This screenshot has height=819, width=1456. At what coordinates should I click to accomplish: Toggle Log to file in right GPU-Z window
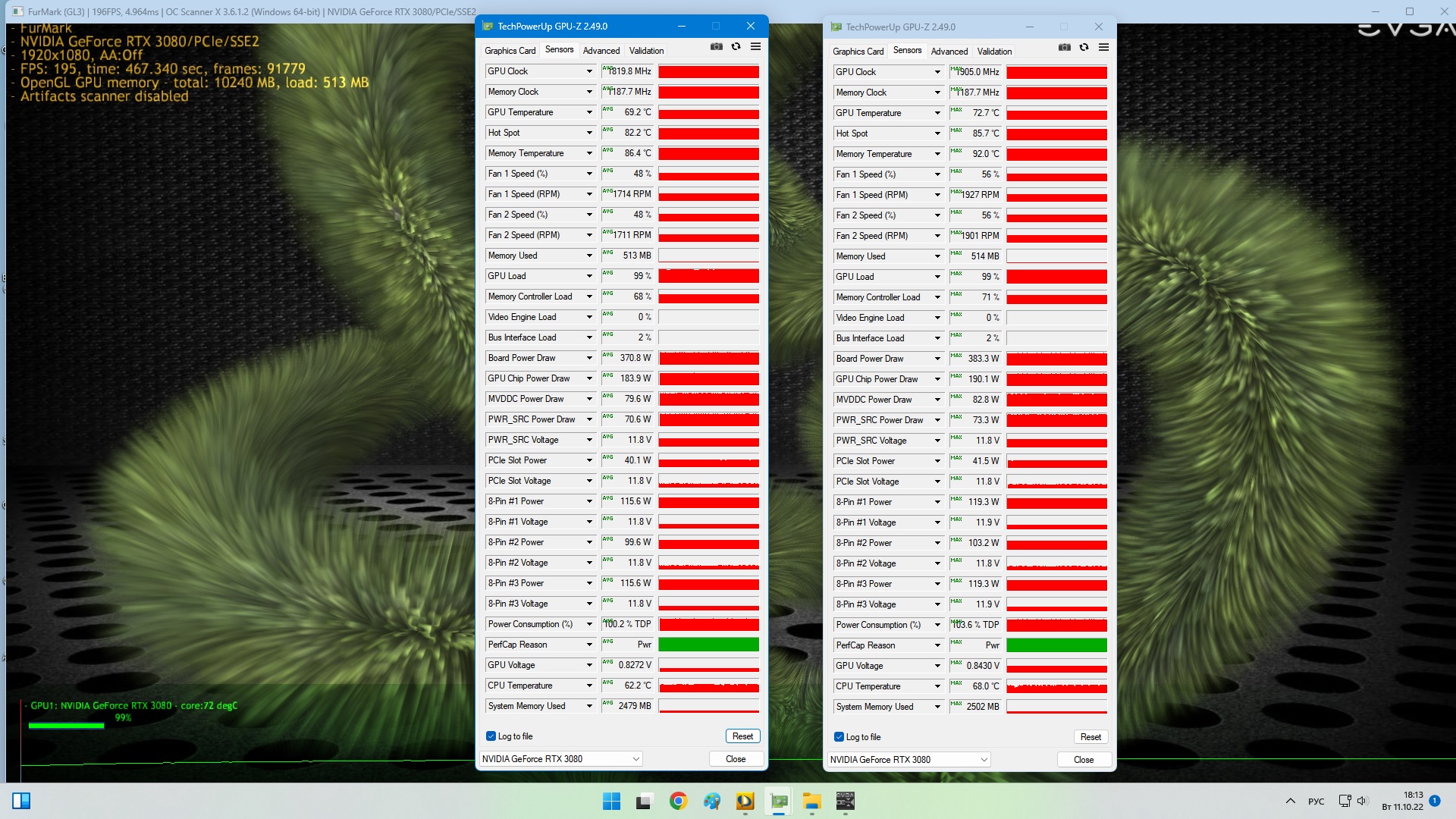839,737
